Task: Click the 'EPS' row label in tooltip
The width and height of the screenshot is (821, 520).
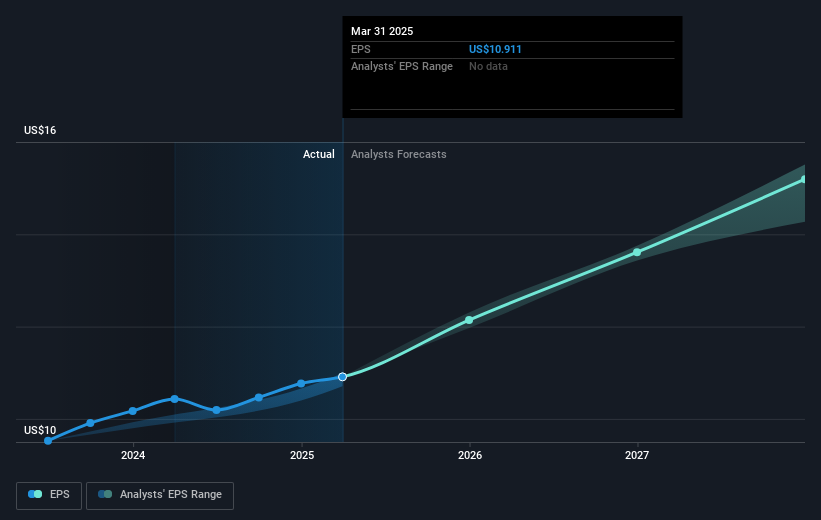Action: click(x=361, y=49)
